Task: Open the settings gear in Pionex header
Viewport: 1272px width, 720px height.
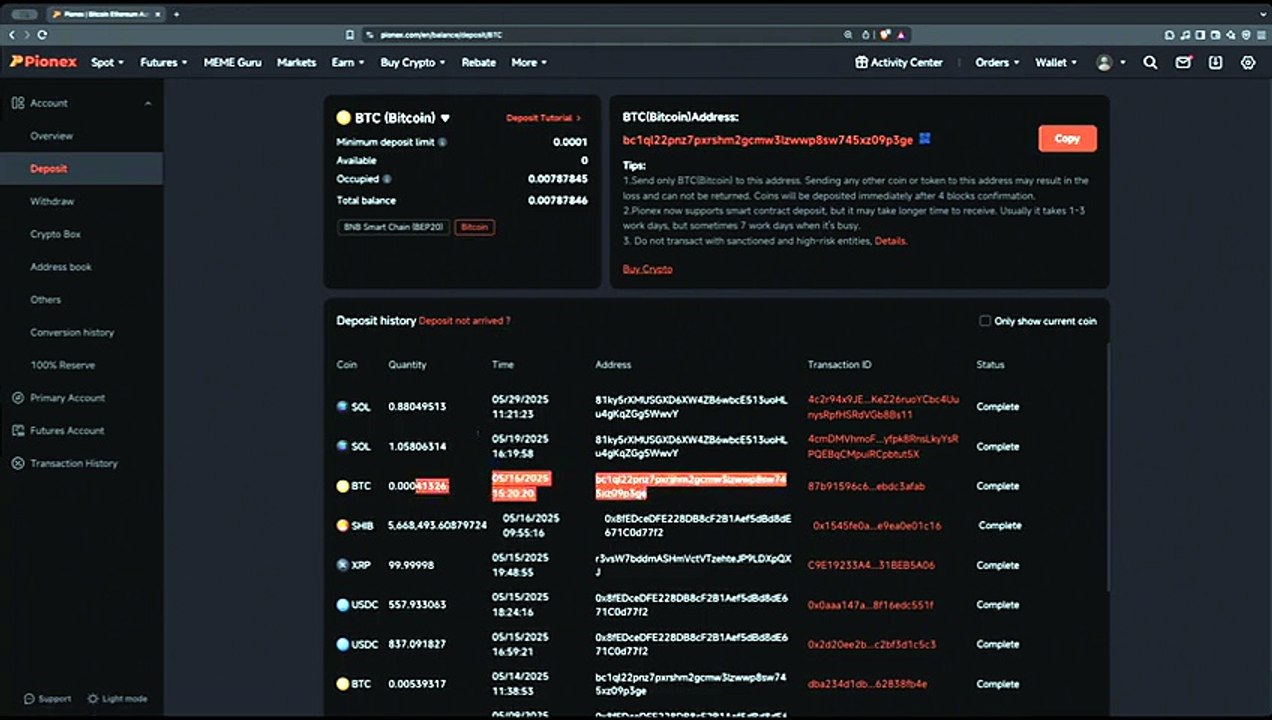Action: click(x=1248, y=62)
